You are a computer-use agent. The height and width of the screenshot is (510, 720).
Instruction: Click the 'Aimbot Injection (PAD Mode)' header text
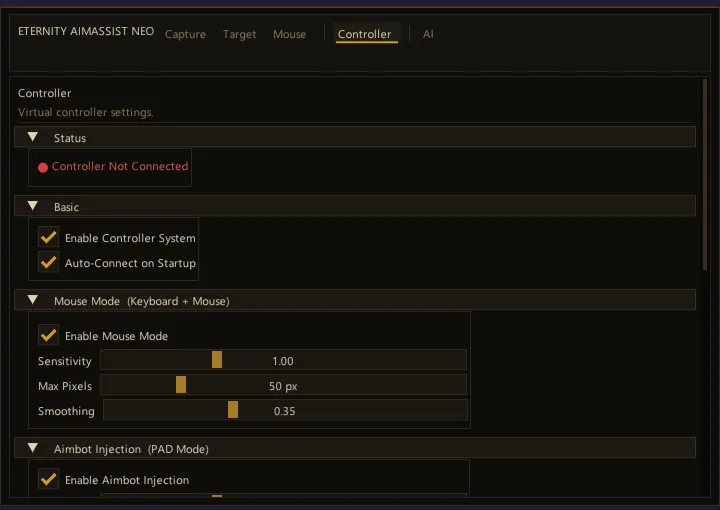pos(131,449)
